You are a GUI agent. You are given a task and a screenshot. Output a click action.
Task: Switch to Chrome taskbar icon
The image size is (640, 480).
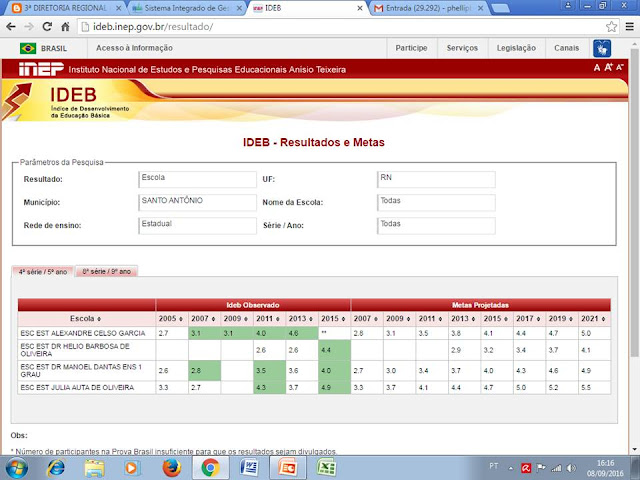click(210, 468)
